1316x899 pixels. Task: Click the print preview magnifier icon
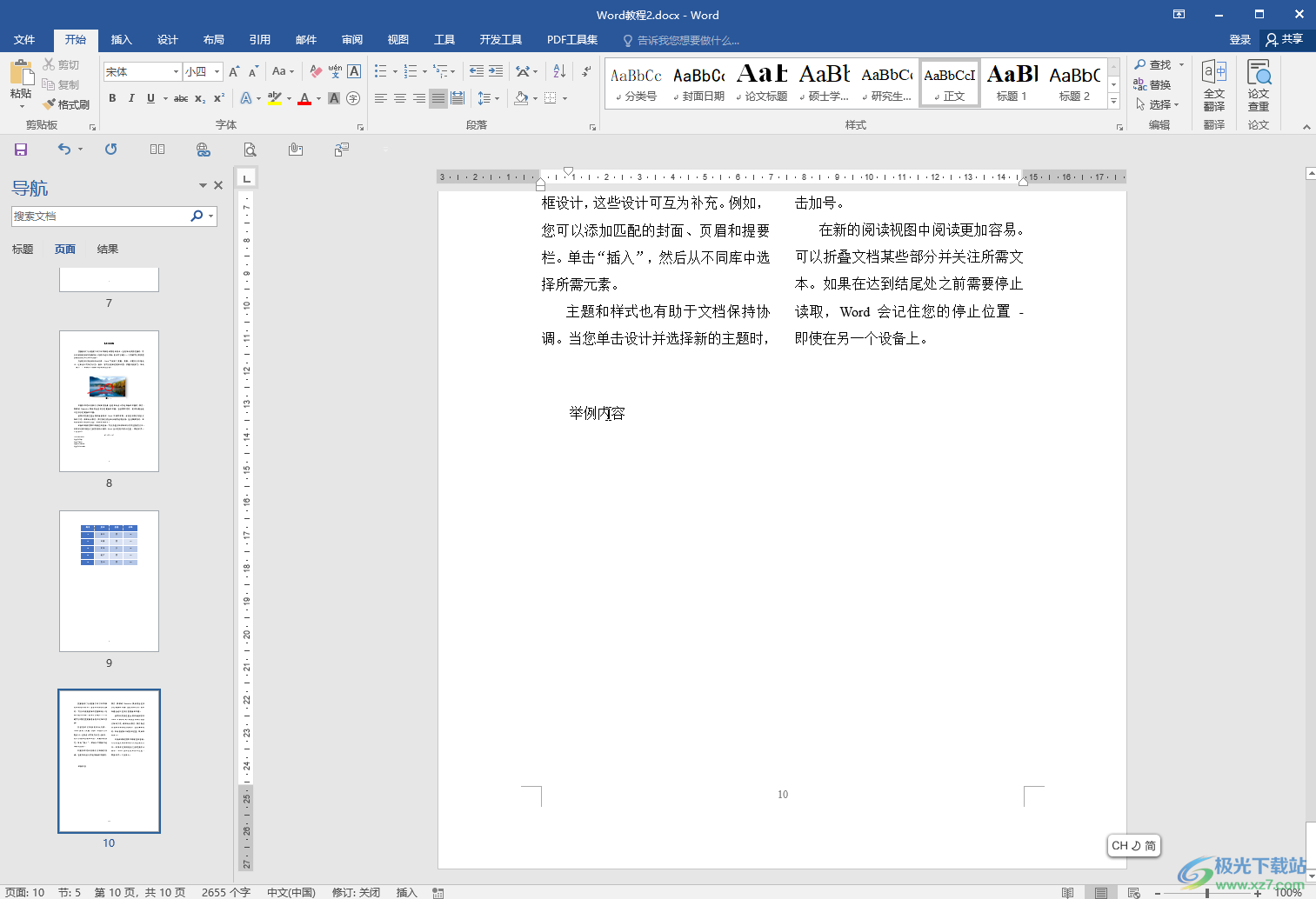(250, 150)
